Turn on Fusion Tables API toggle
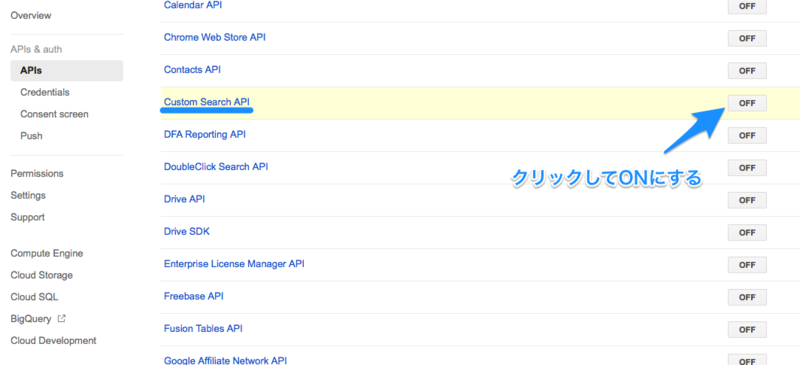The height and width of the screenshot is (365, 800). [x=747, y=330]
